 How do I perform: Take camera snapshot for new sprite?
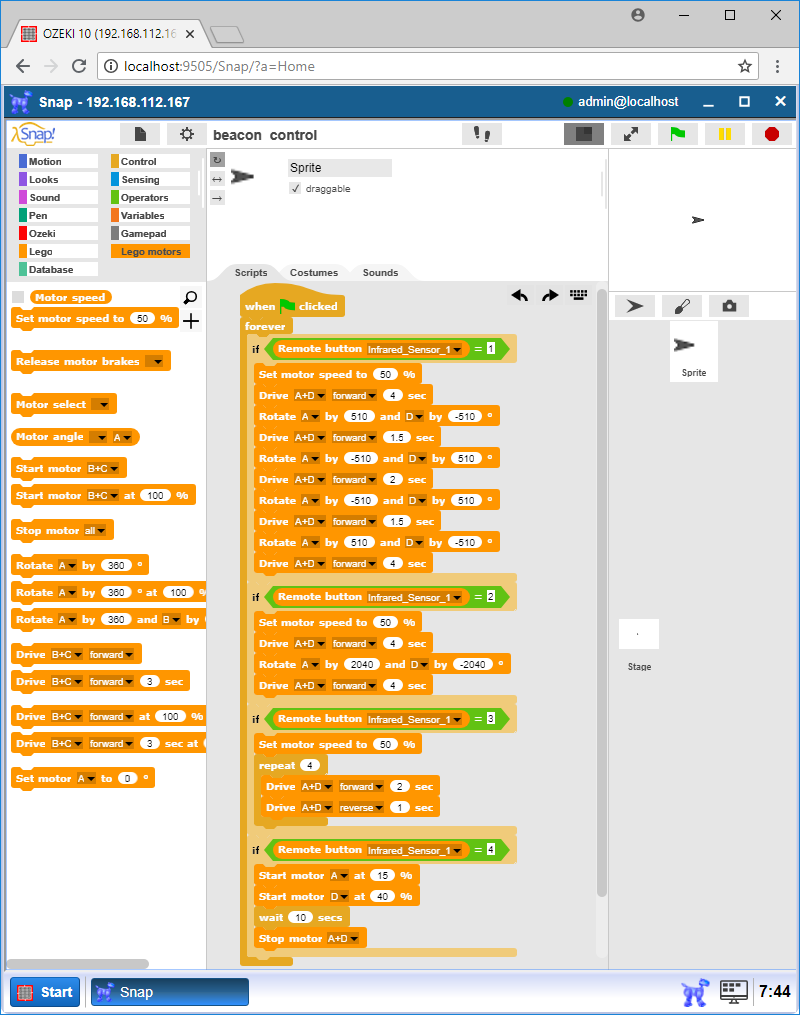coord(729,306)
